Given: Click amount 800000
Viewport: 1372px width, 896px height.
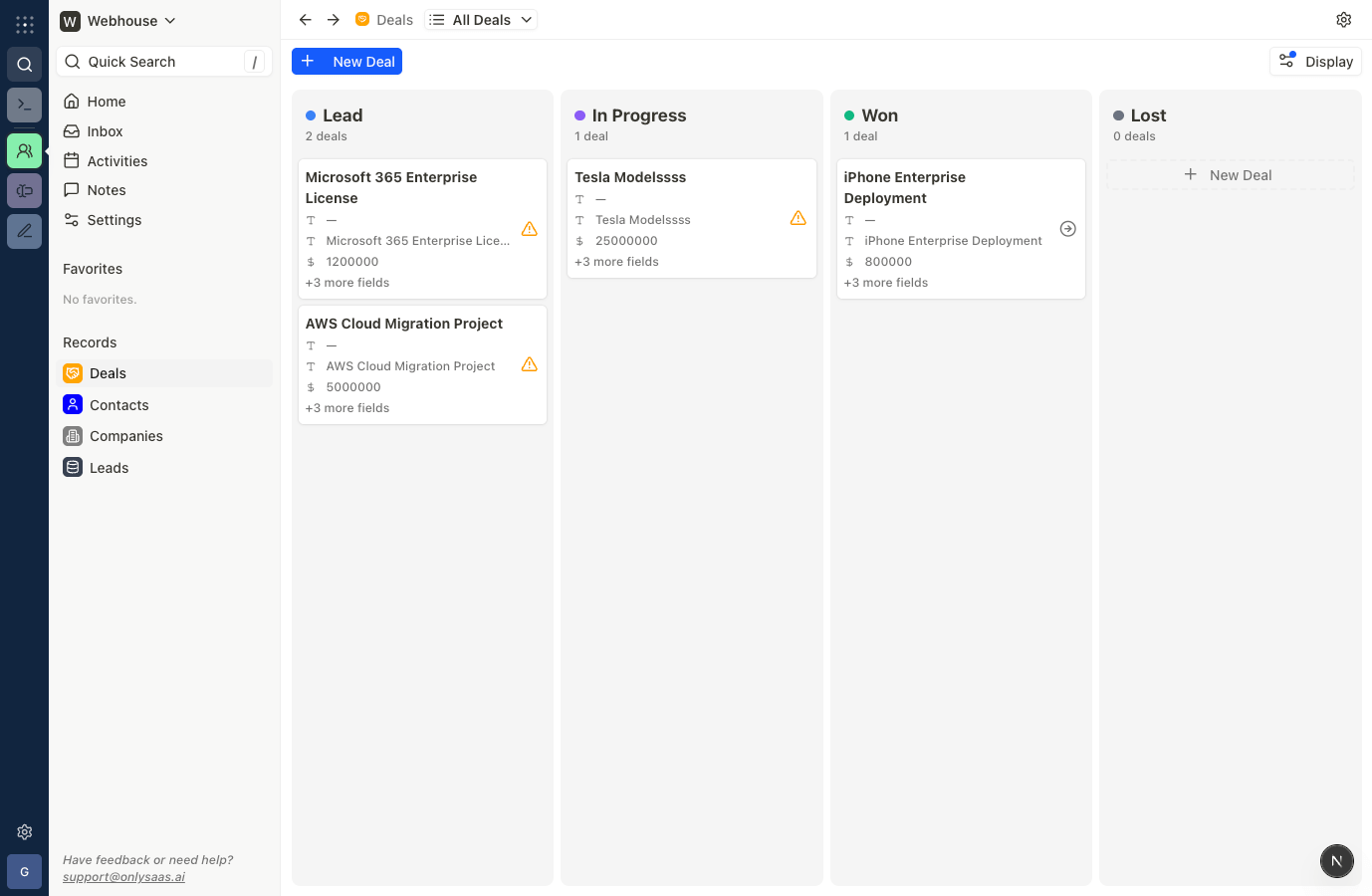Looking at the screenshot, I should [888, 262].
